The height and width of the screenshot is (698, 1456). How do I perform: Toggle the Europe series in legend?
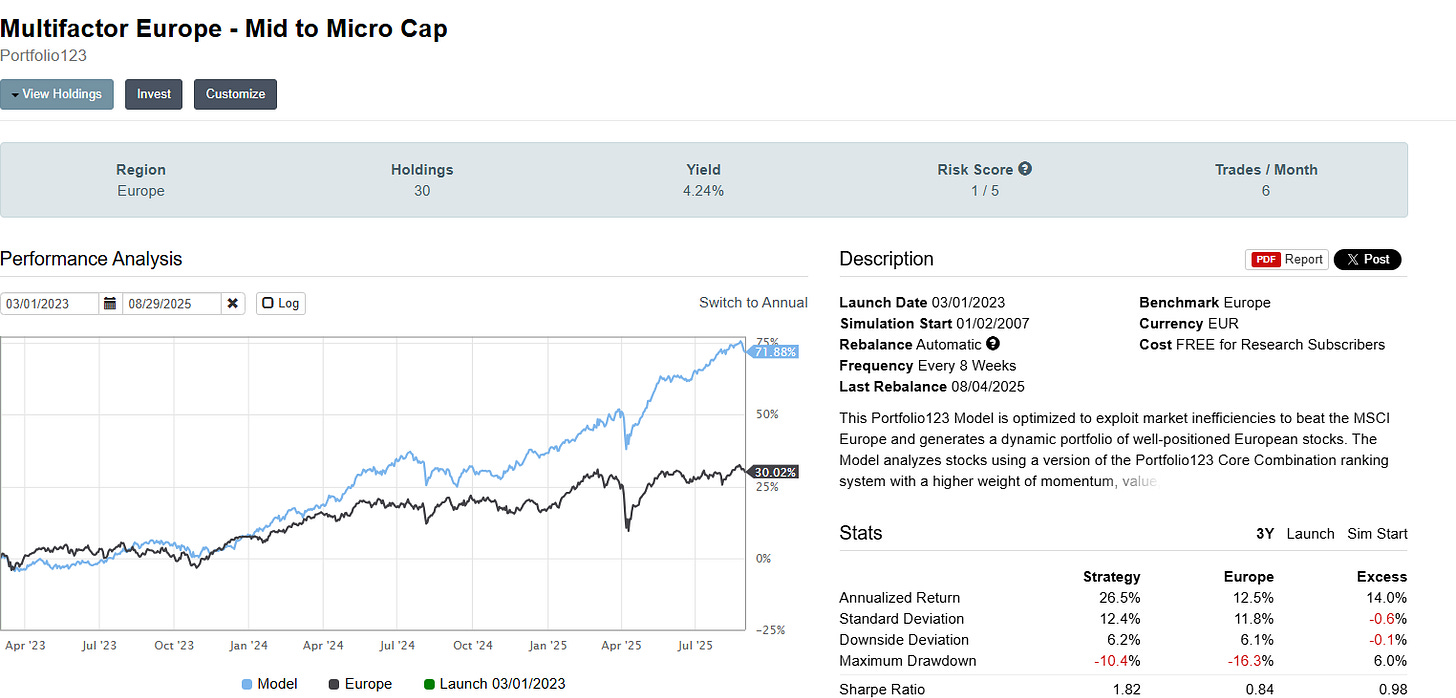pyautogui.click(x=360, y=684)
